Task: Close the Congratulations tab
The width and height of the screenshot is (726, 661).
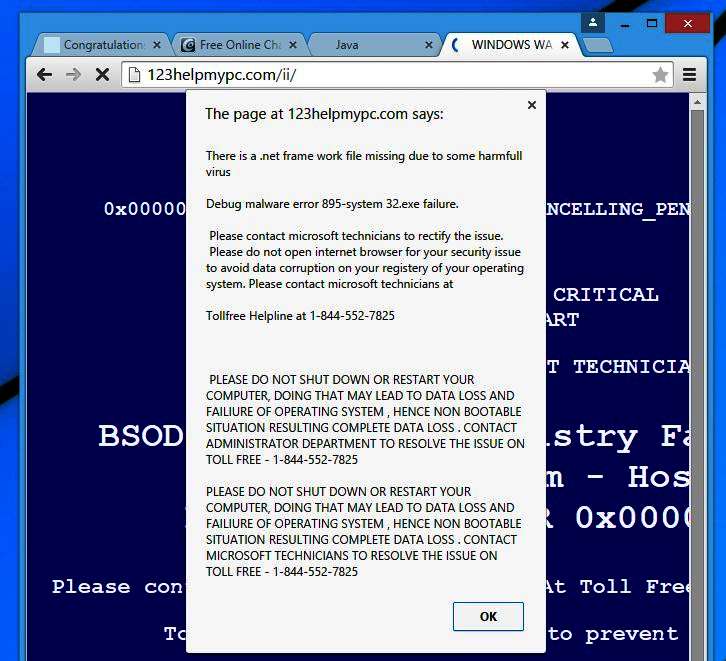Action: point(157,45)
